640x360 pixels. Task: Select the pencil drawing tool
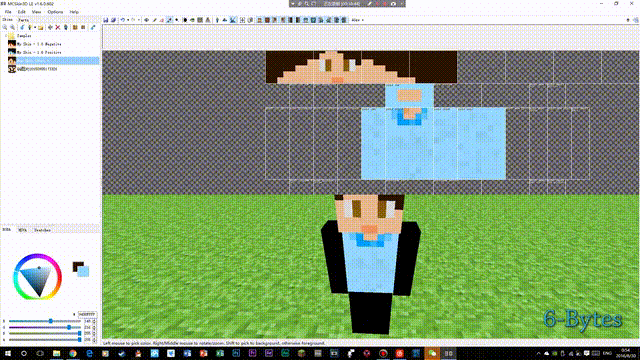pyautogui.click(x=154, y=20)
